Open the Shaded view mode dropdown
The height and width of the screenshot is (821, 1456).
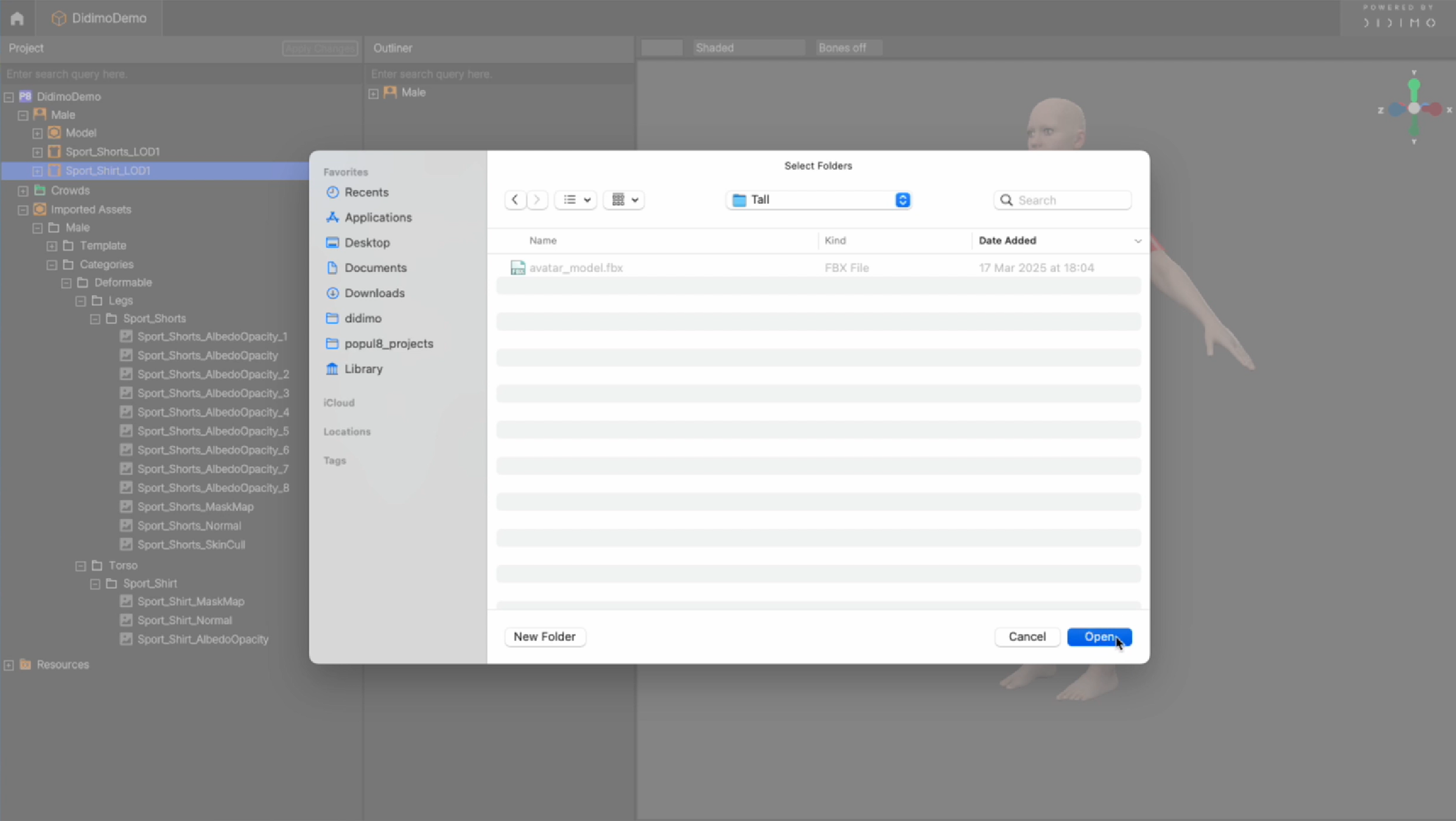tap(749, 48)
